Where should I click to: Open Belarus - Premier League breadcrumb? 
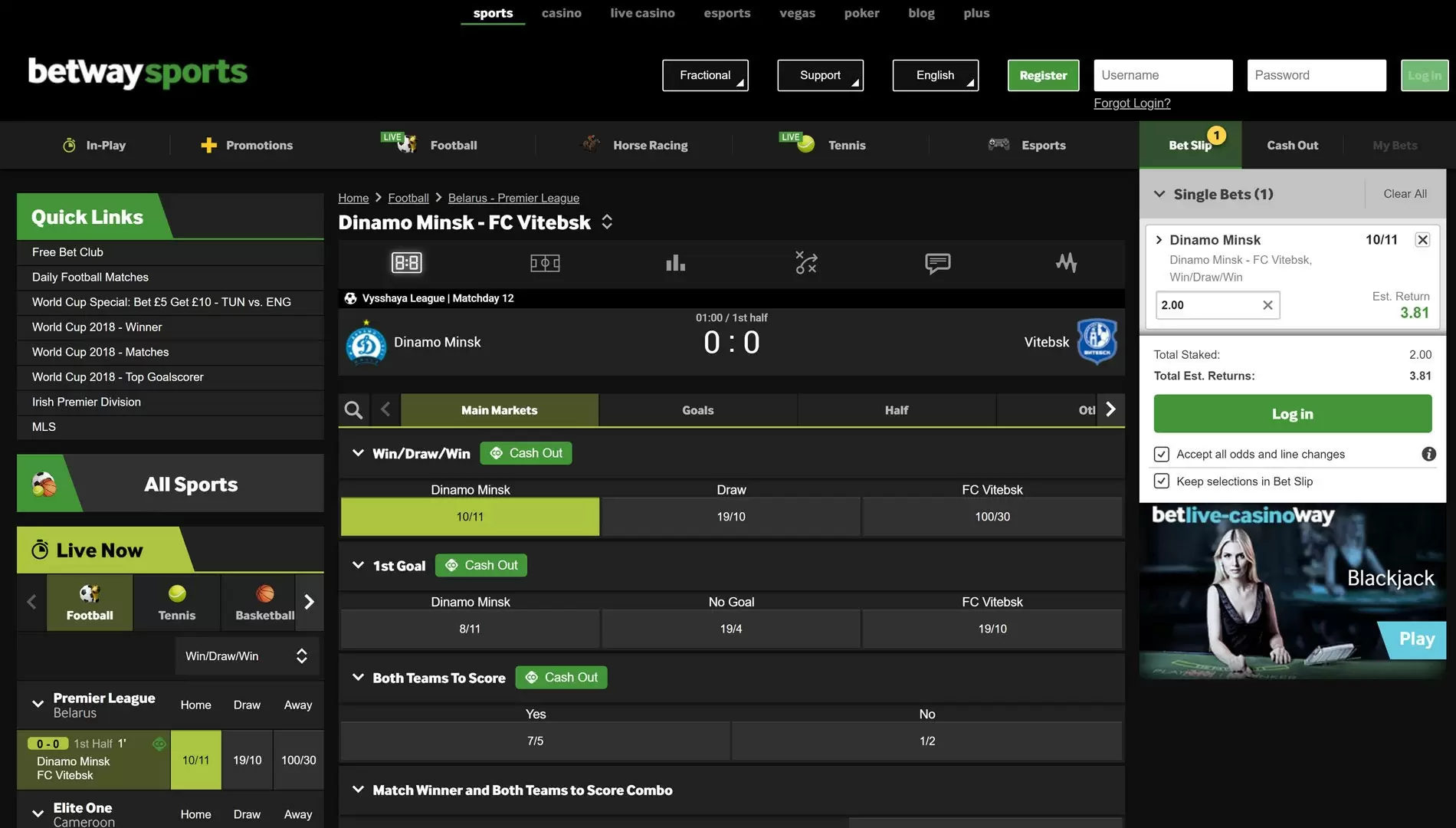pos(513,198)
